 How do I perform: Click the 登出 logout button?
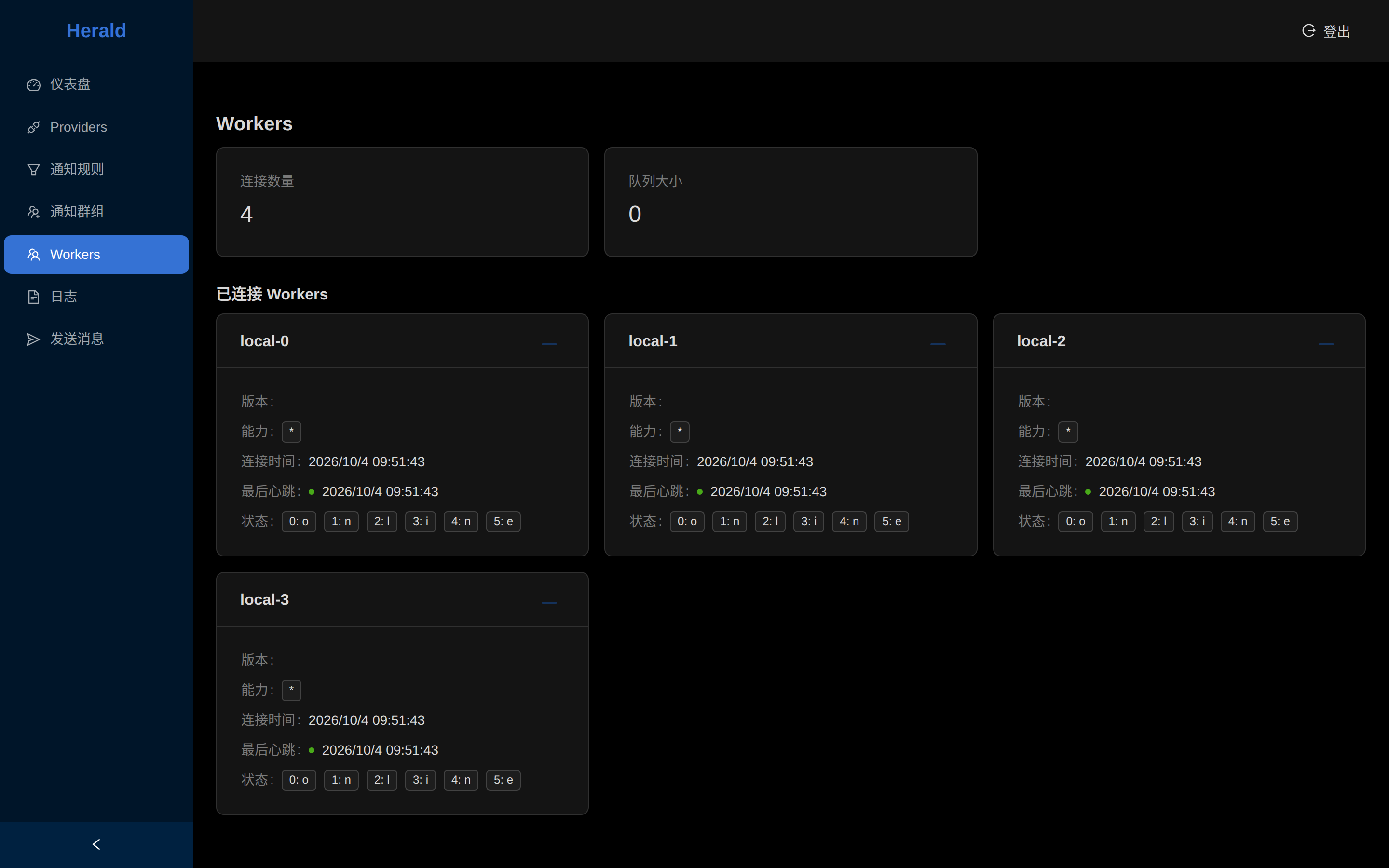click(x=1326, y=31)
